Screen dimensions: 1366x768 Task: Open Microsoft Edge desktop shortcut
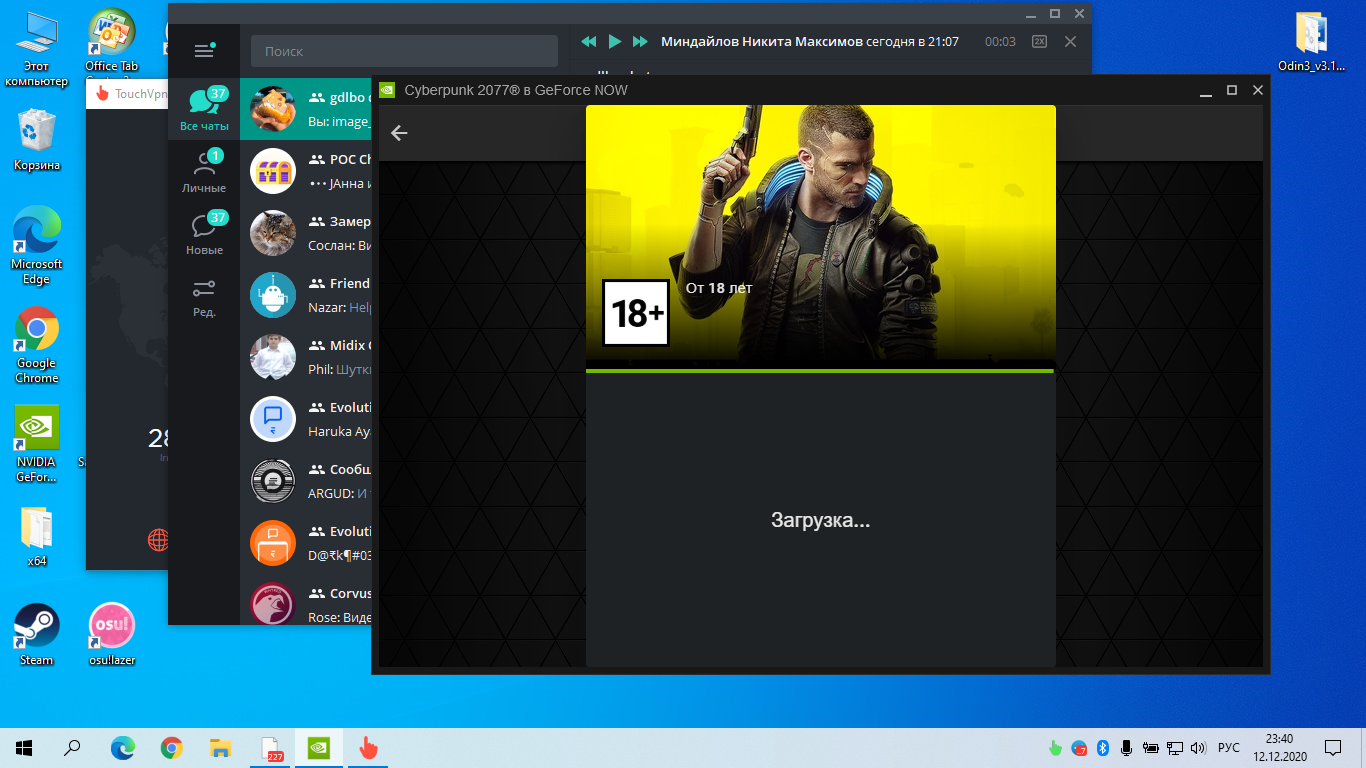point(37,246)
